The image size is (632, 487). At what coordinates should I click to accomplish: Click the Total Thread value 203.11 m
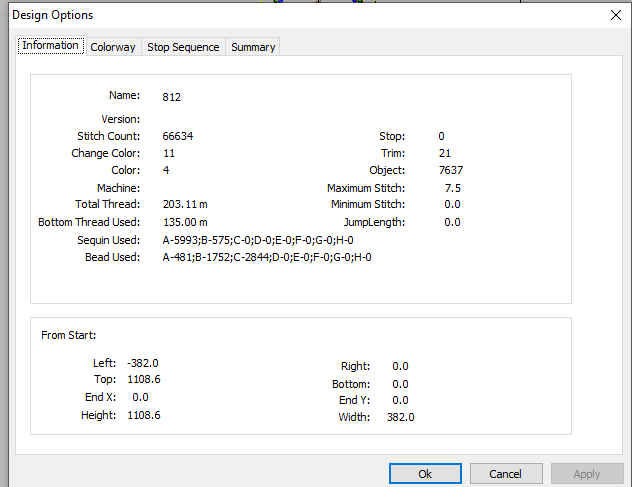[185, 204]
